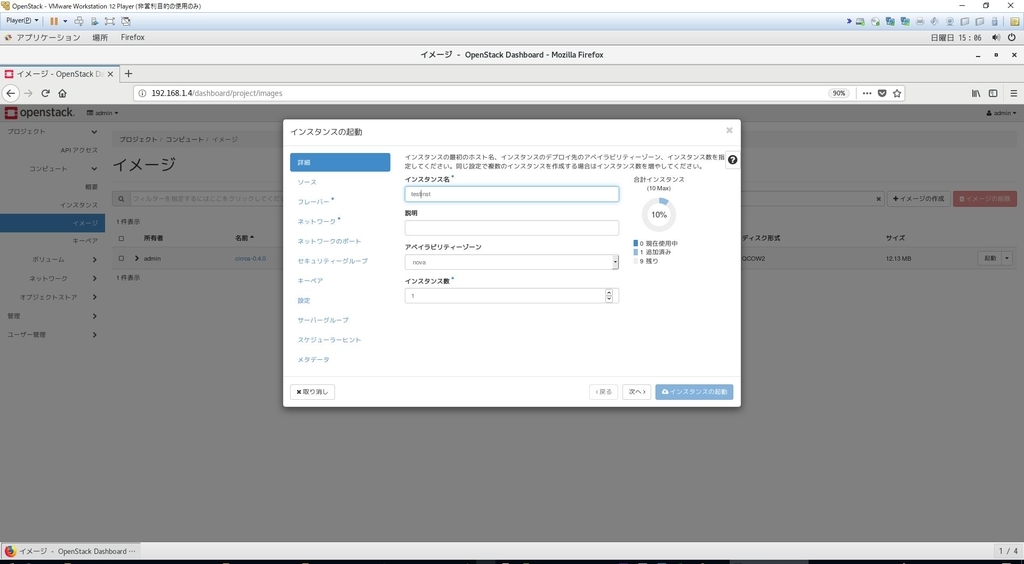
Task: Click the VMware hard disk device icon
Action: click(x=861, y=21)
